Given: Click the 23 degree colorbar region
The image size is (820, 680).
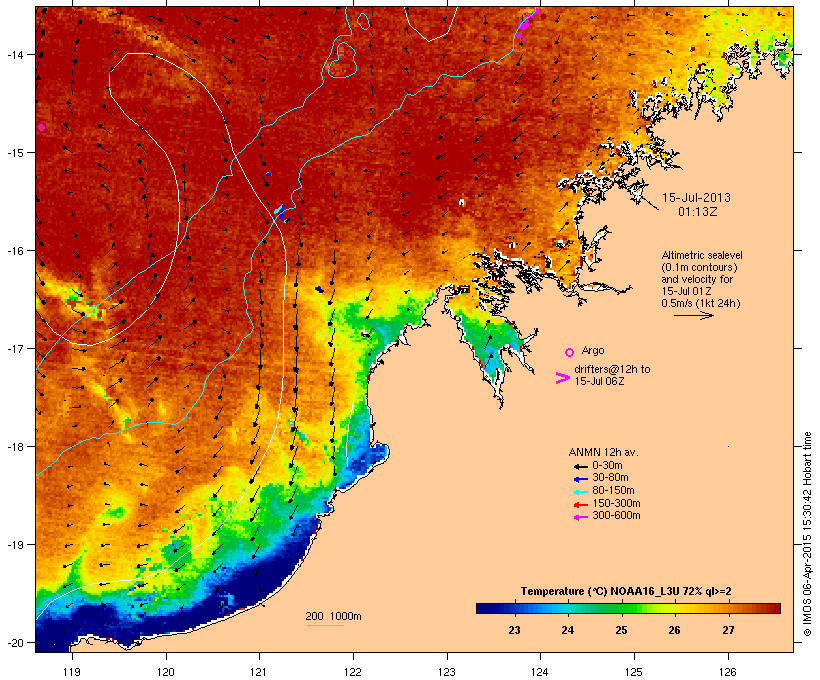Looking at the screenshot, I should click(514, 608).
